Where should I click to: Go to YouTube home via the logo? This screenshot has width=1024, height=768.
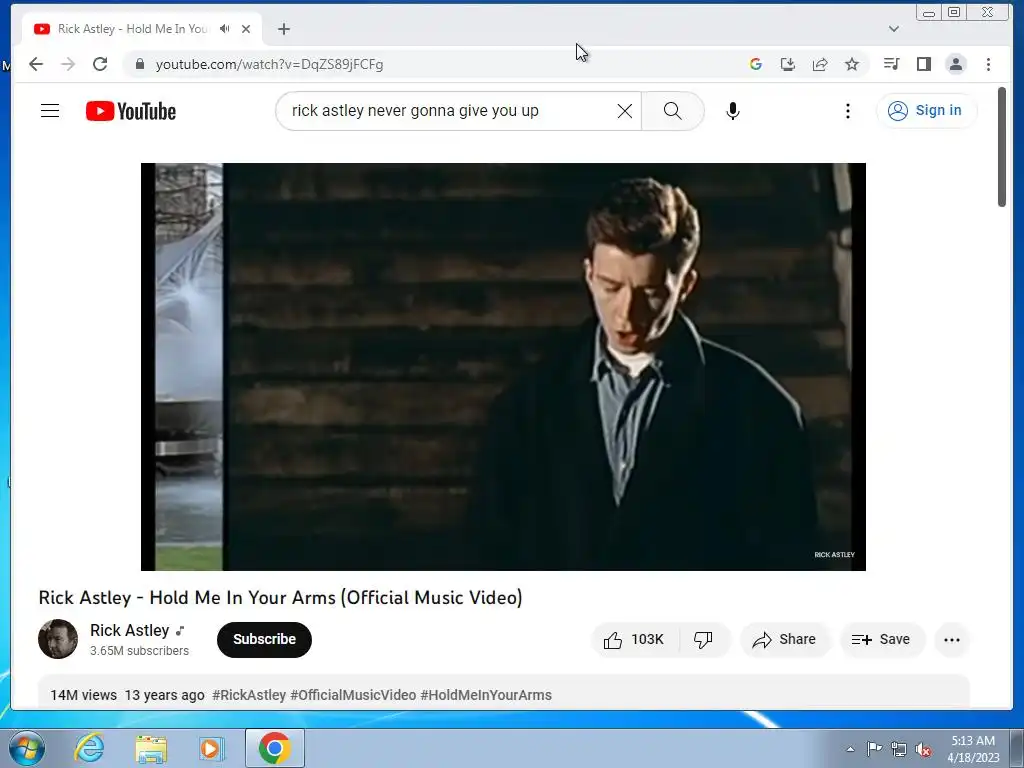tap(131, 111)
